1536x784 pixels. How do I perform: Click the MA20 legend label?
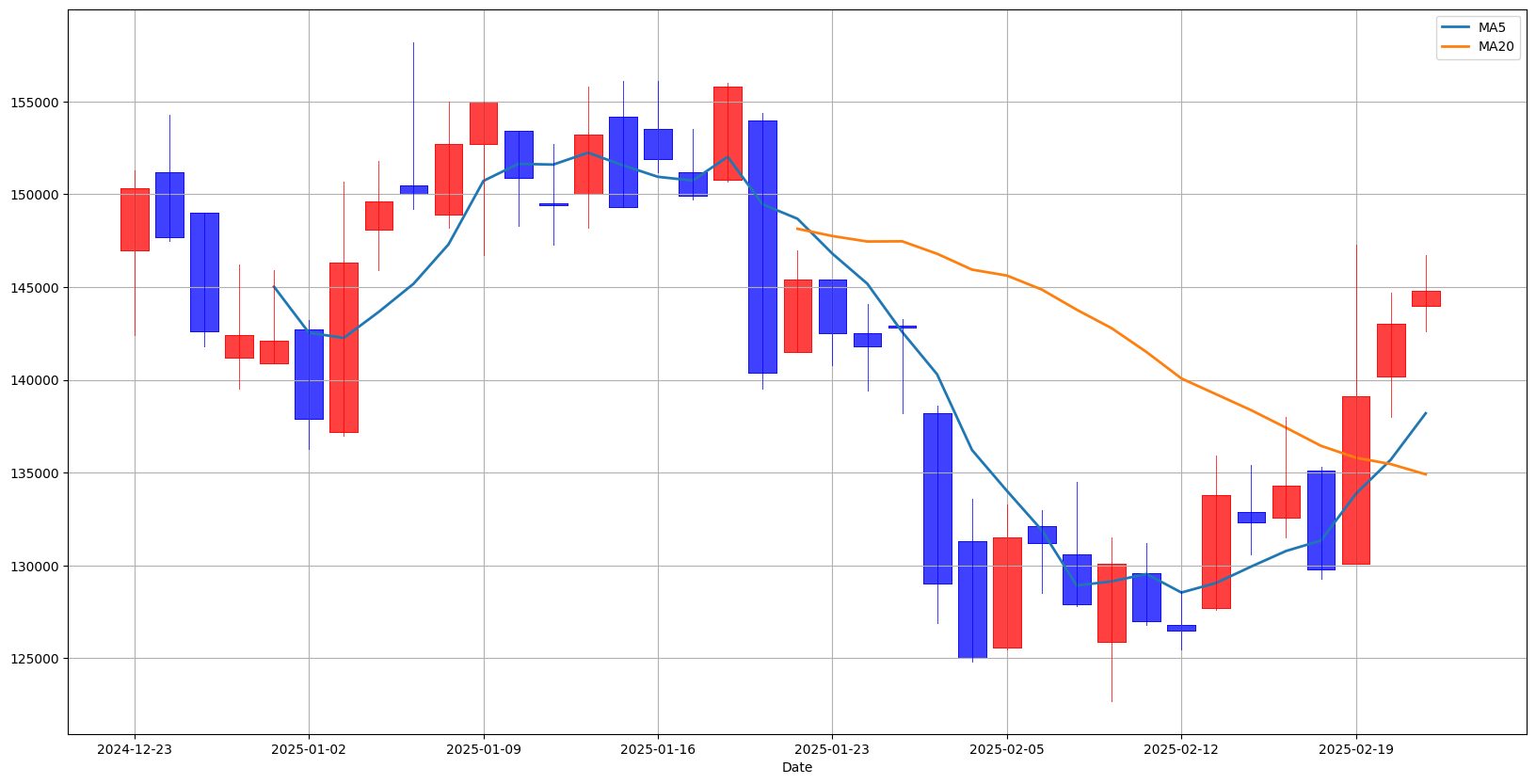(x=1496, y=46)
